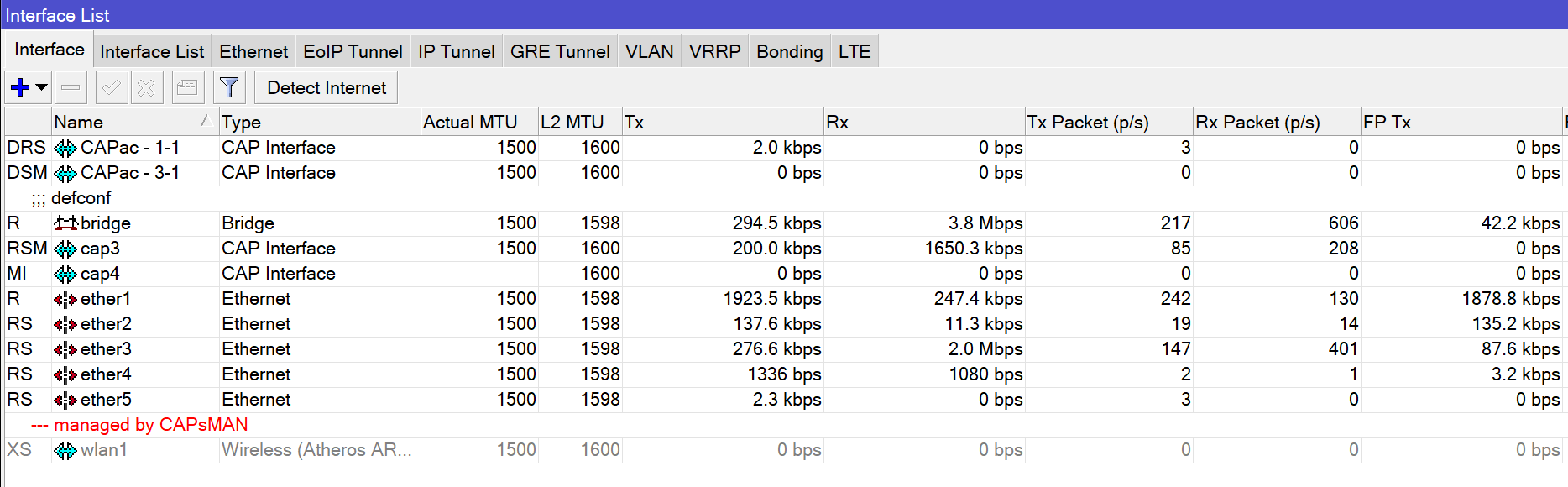Screen dimensions: 1568x487
Task: Click the CAP Interface icon beside cap3
Action: tap(68, 248)
